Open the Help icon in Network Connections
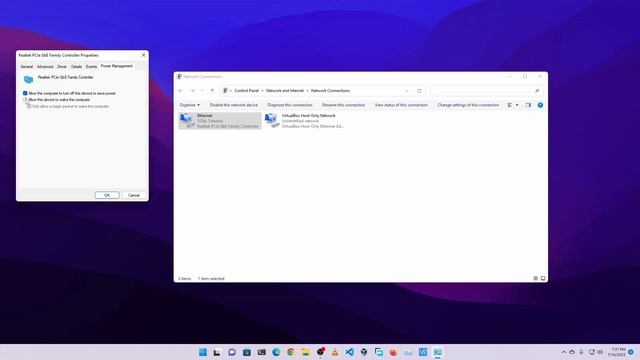 [540, 105]
